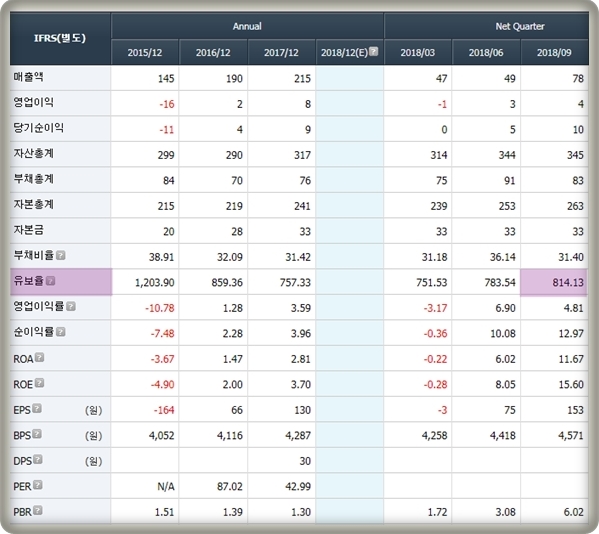Image resolution: width=599 pixels, height=534 pixels.
Task: Open the BPS help icon
Action: point(37,434)
